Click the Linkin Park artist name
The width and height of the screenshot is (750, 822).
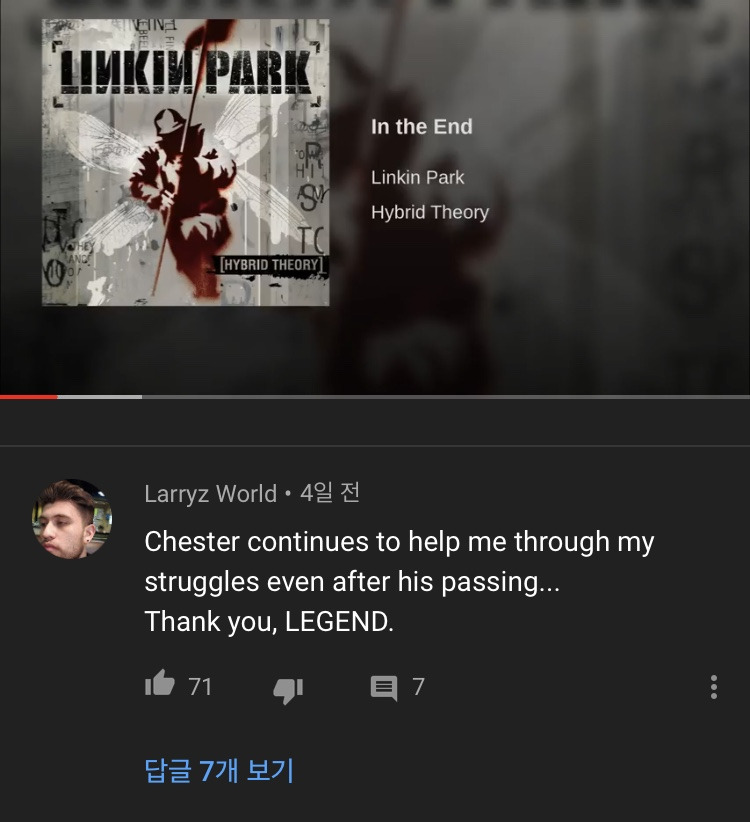tap(418, 177)
